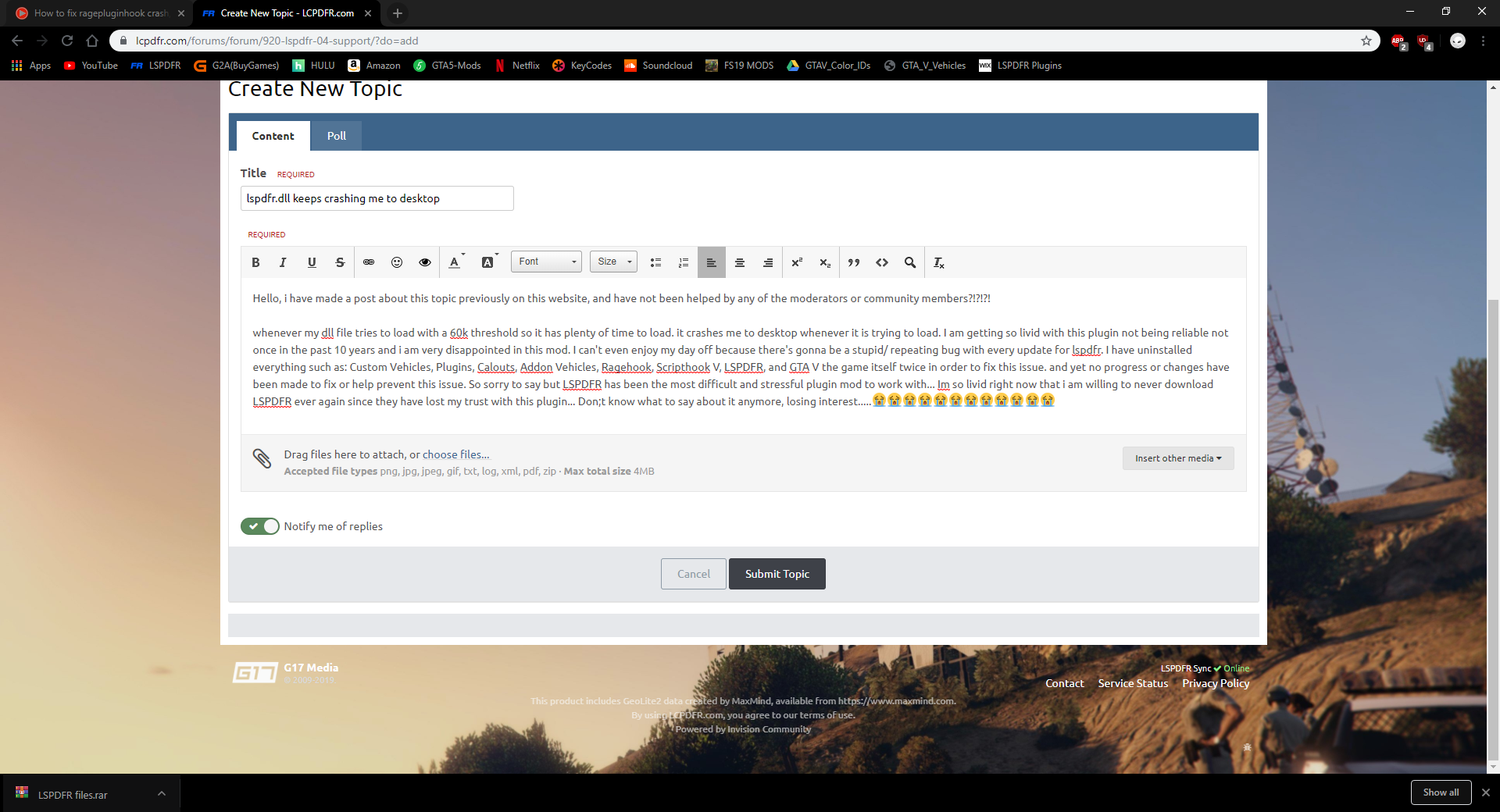Image resolution: width=1500 pixels, height=812 pixels.
Task: Click the Cancel button
Action: 694,574
